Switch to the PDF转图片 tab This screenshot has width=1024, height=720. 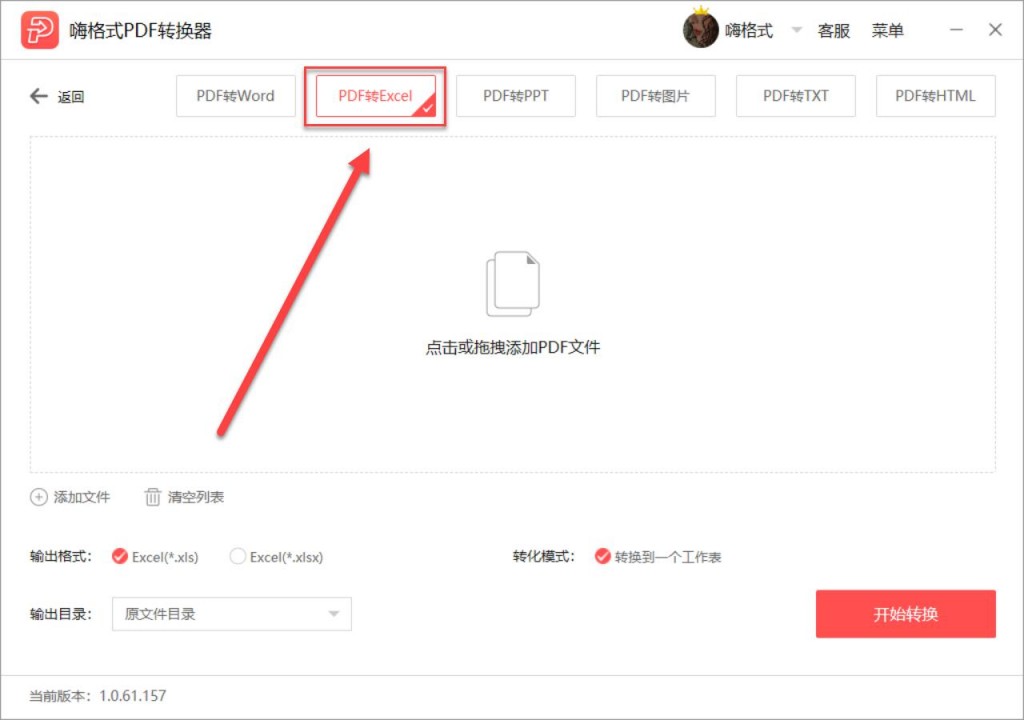656,96
